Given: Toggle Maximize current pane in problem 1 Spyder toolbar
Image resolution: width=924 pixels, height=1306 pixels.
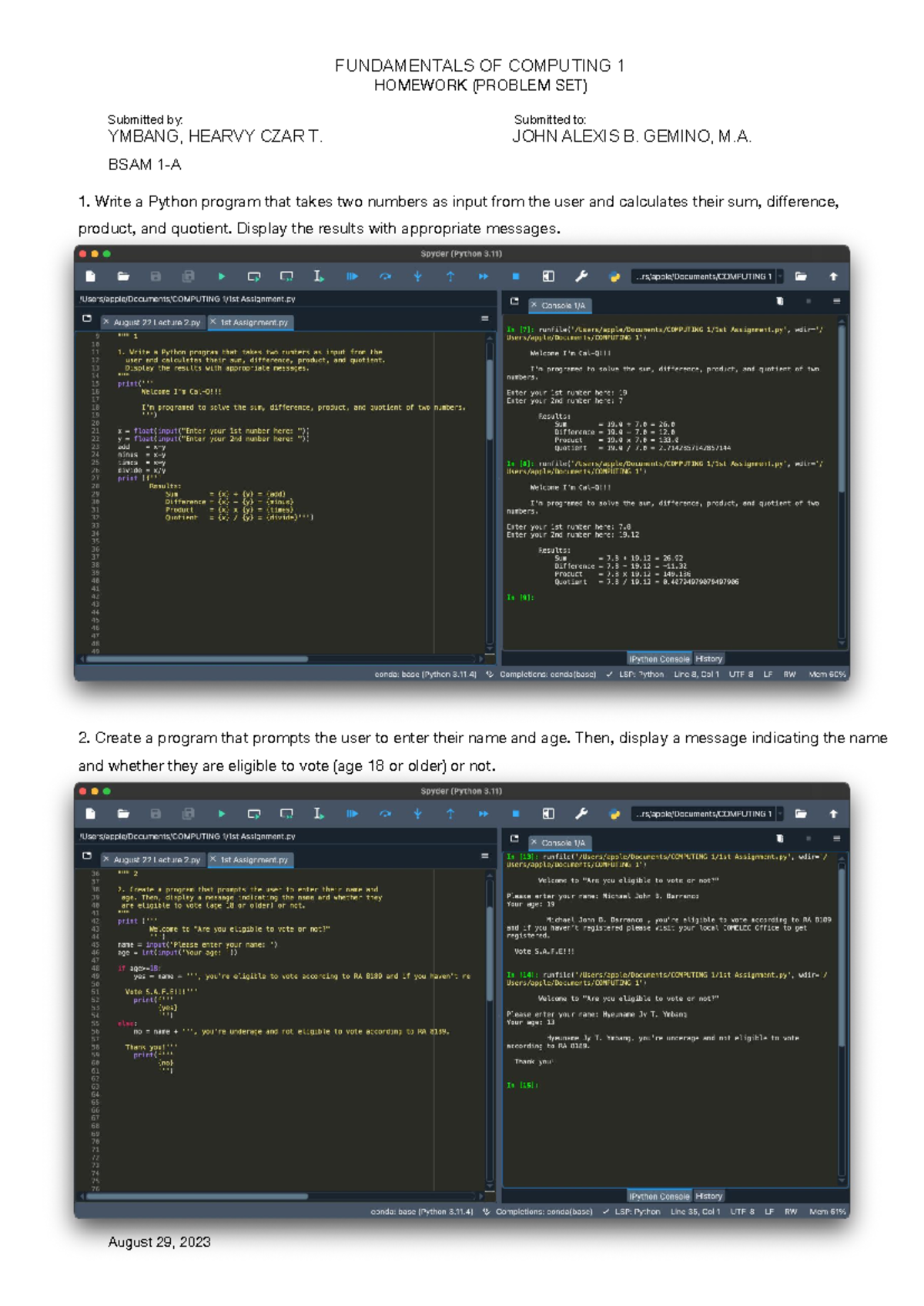Looking at the screenshot, I should click(x=548, y=276).
